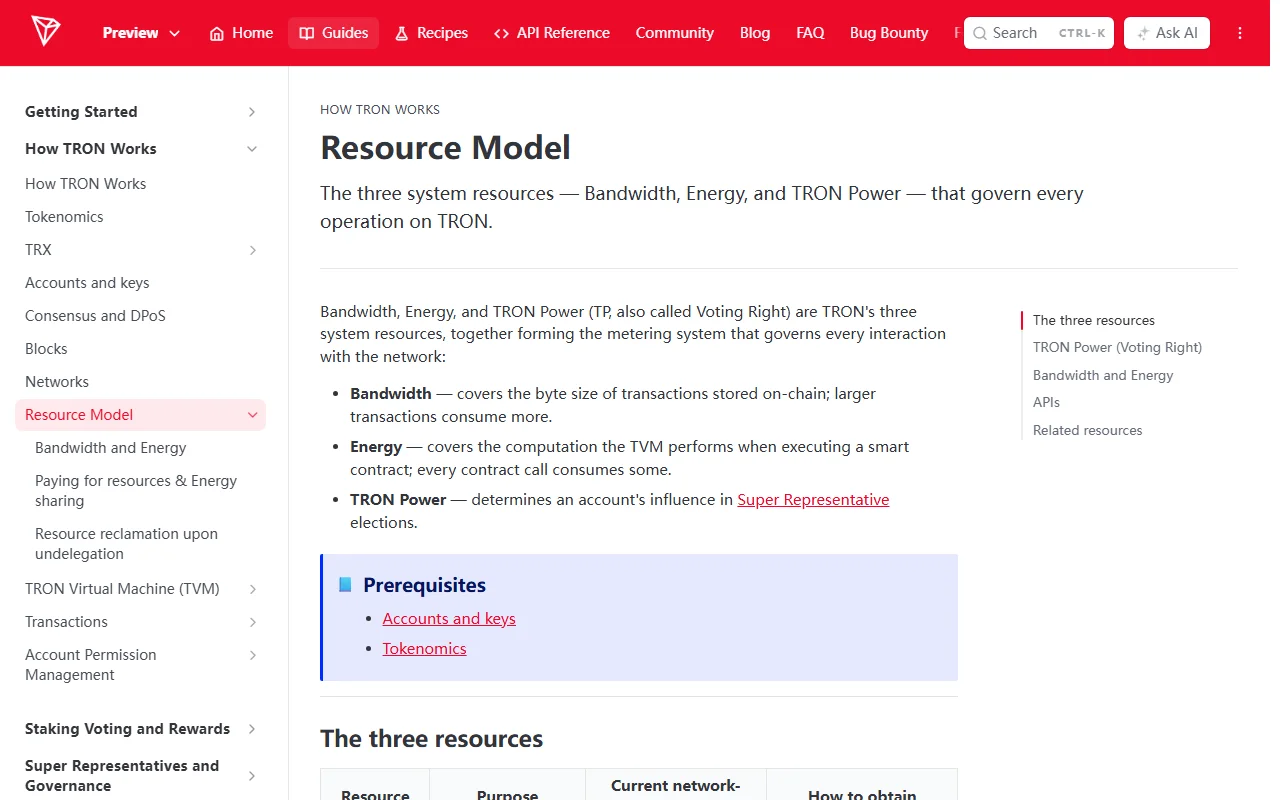Collapse the How TRON Works section
This screenshot has height=800, width=1280.
pyautogui.click(x=252, y=149)
